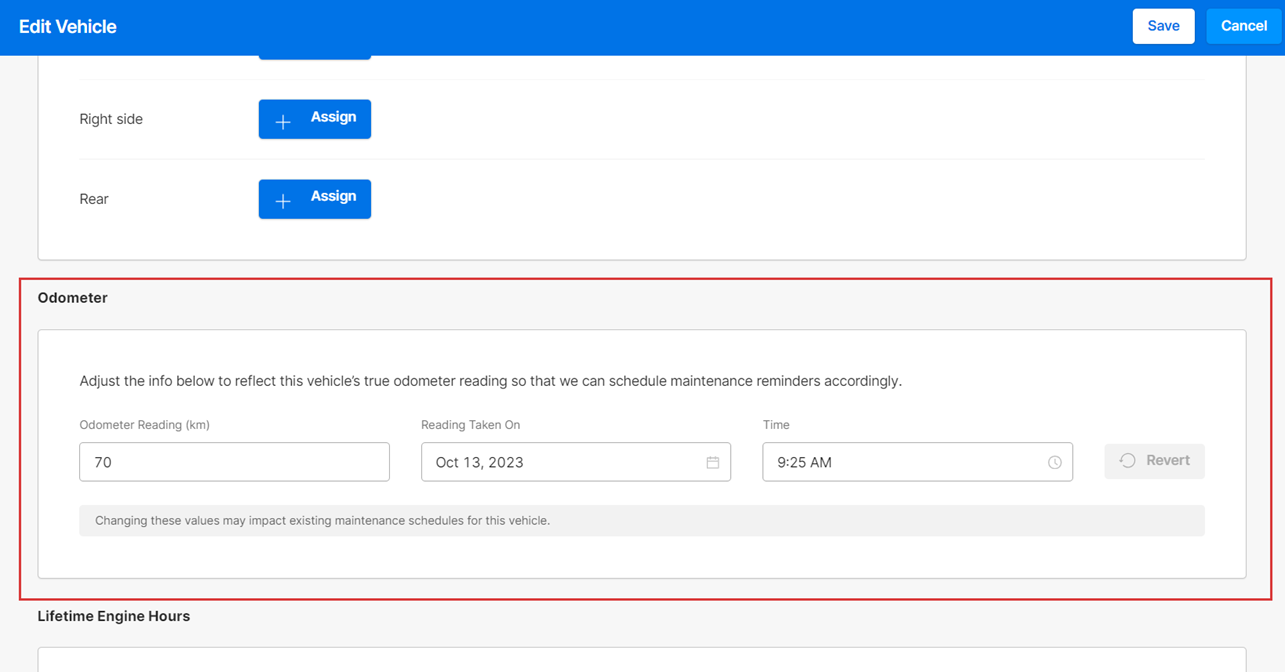Cancel editing the vehicle

1243,26
